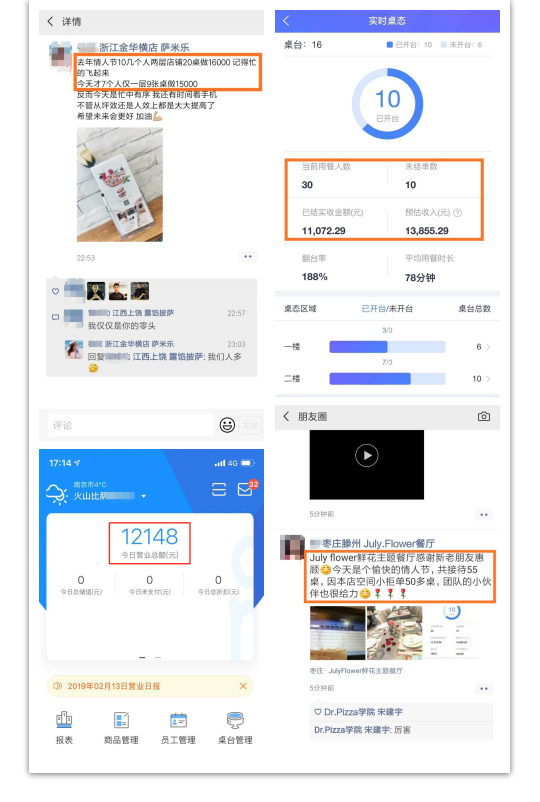Select the 已开台/未开台 column tab

[387, 308]
